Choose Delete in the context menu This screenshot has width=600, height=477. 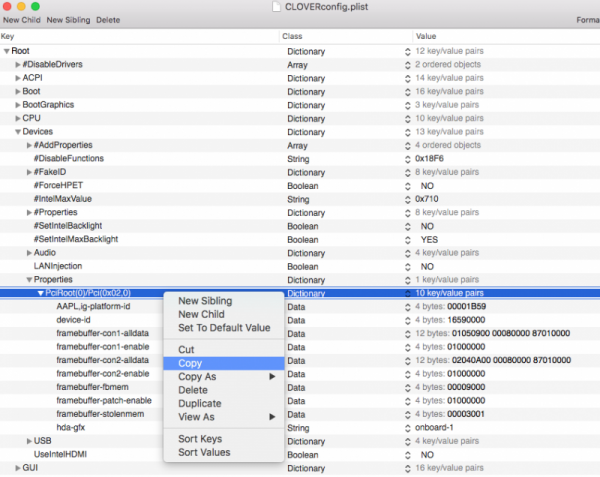pyautogui.click(x=224, y=390)
